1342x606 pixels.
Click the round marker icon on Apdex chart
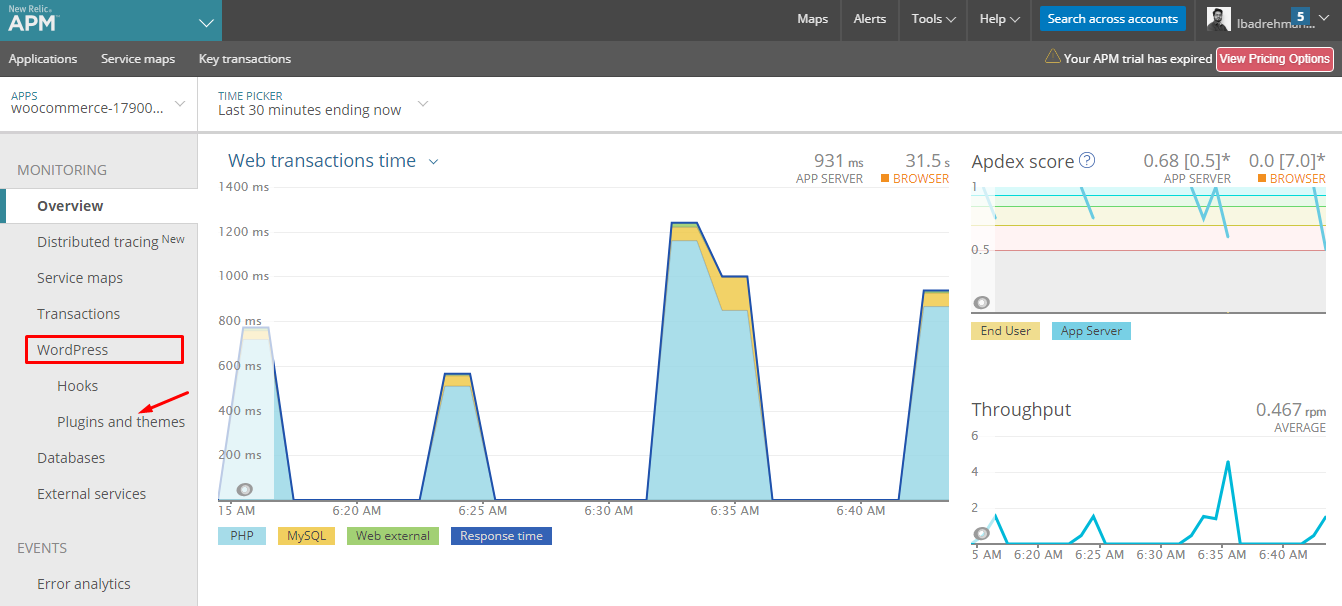(982, 302)
